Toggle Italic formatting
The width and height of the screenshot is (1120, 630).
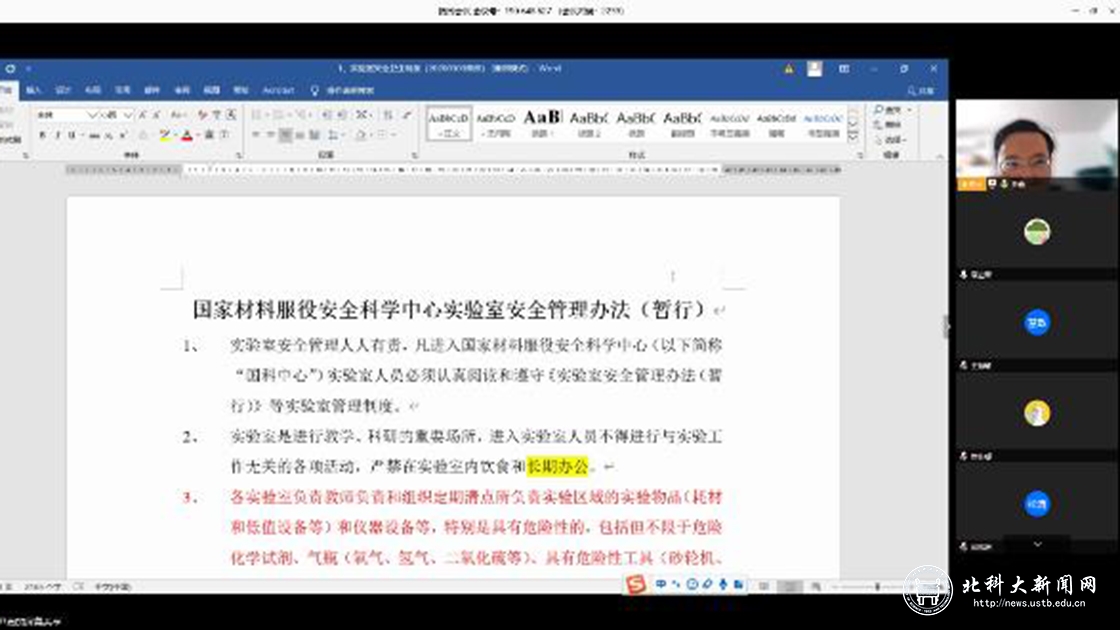pos(58,135)
